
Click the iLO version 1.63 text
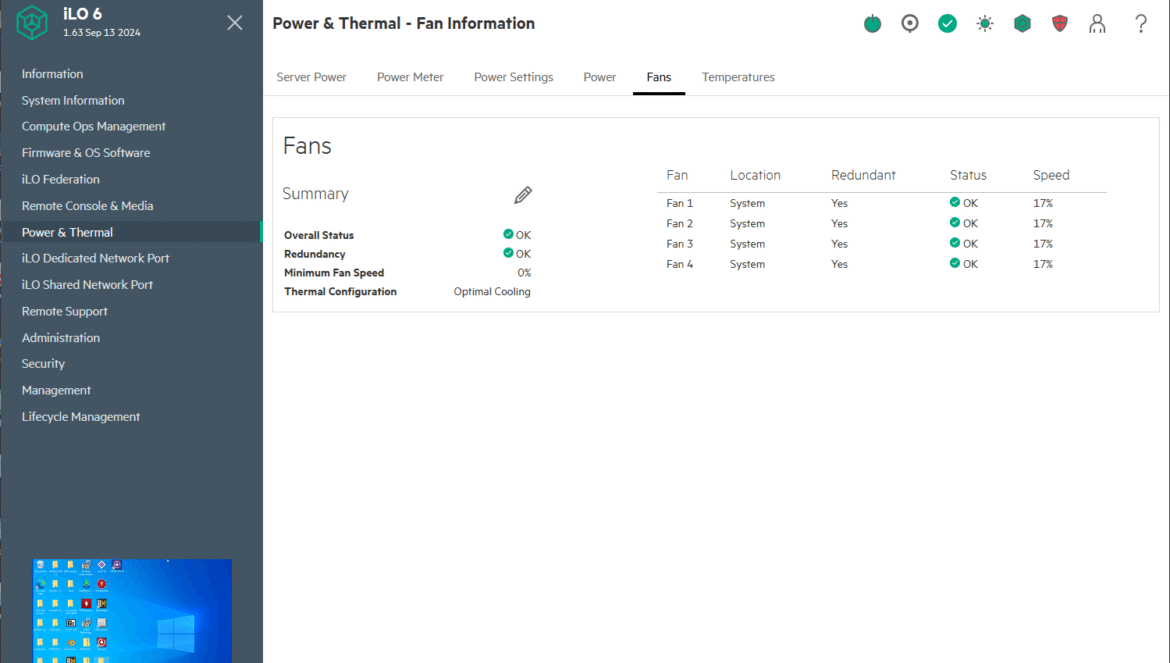click(x=101, y=33)
